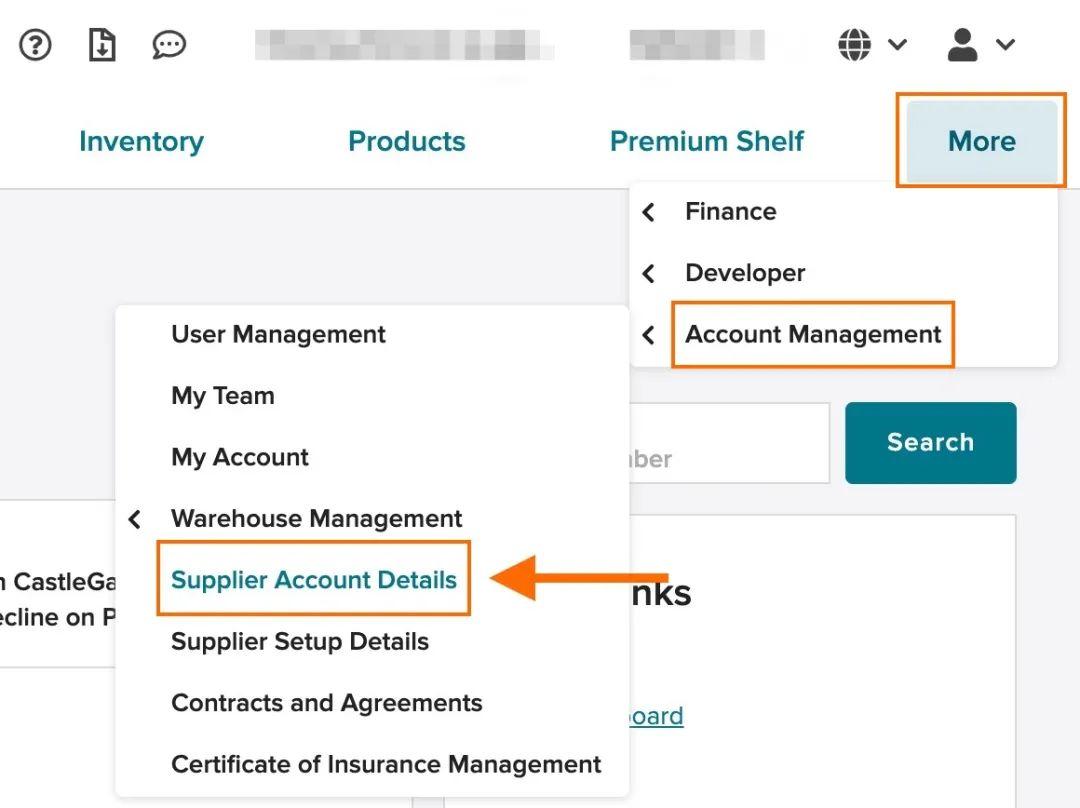Image resolution: width=1080 pixels, height=808 pixels.
Task: Select Account Management in the More menu
Action: [812, 335]
